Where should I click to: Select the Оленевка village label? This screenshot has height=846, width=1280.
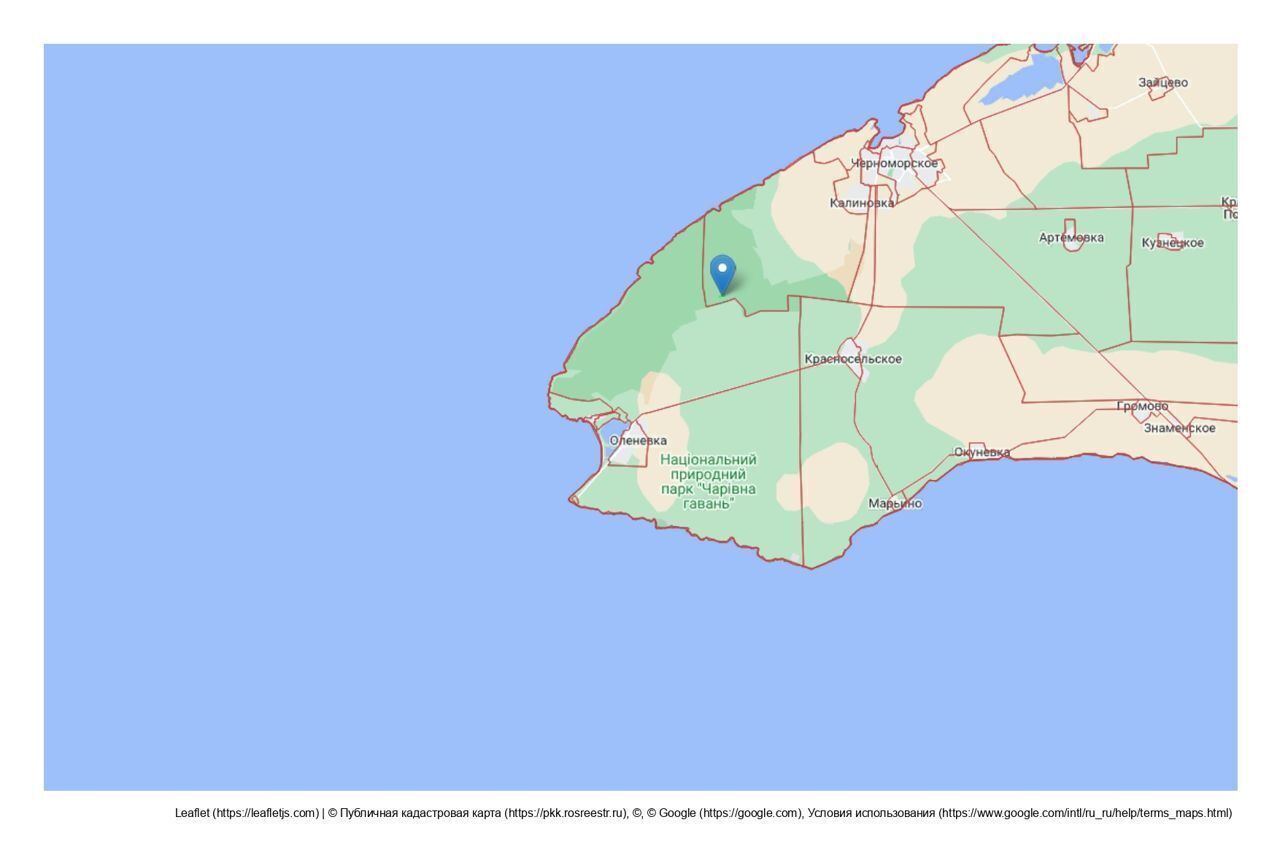[638, 441]
